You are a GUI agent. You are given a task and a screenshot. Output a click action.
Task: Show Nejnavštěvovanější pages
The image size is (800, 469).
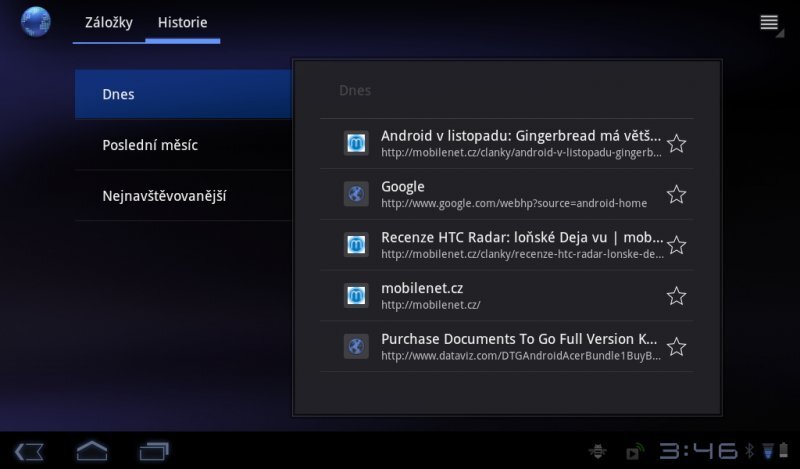click(x=183, y=195)
